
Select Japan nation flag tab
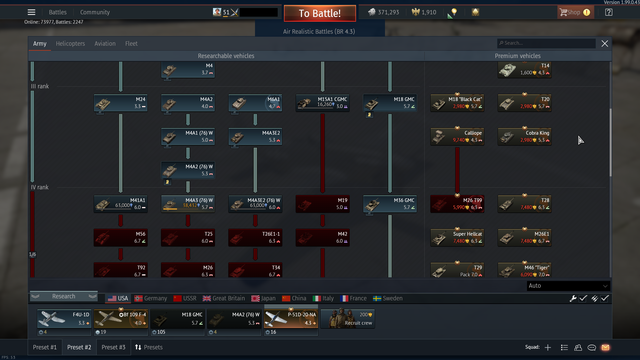click(x=263, y=298)
